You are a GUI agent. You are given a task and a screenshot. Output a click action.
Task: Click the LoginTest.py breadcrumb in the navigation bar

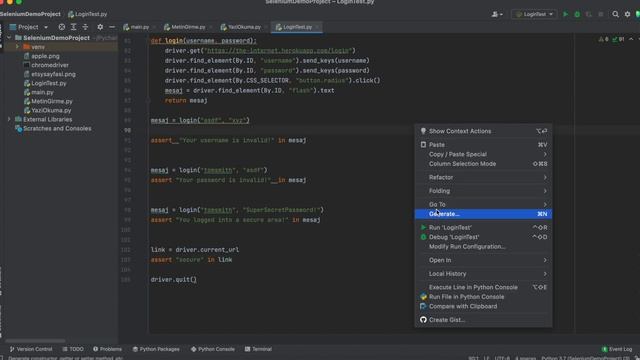pyautogui.click(x=88, y=14)
